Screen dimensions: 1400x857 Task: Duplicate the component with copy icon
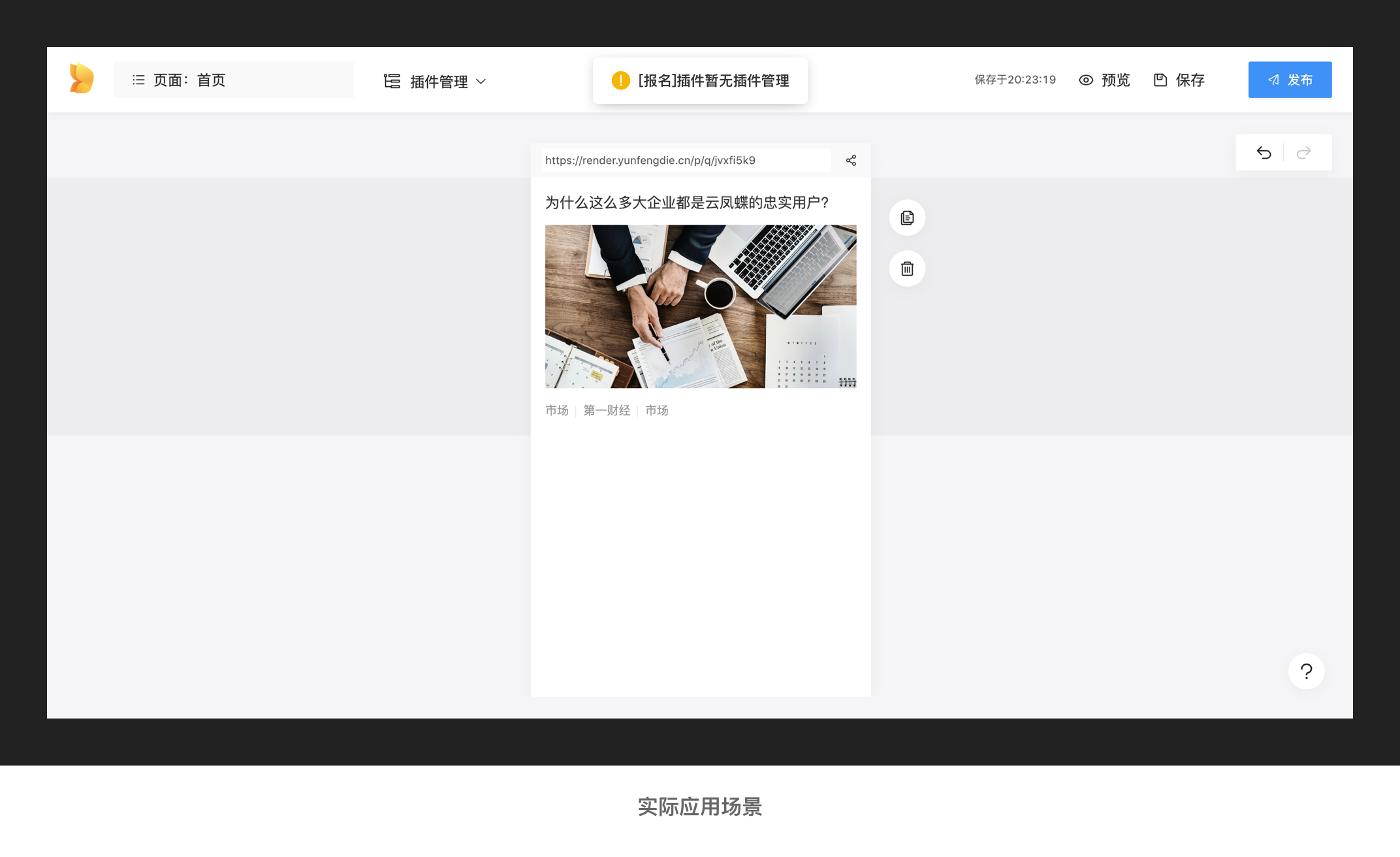(x=907, y=218)
